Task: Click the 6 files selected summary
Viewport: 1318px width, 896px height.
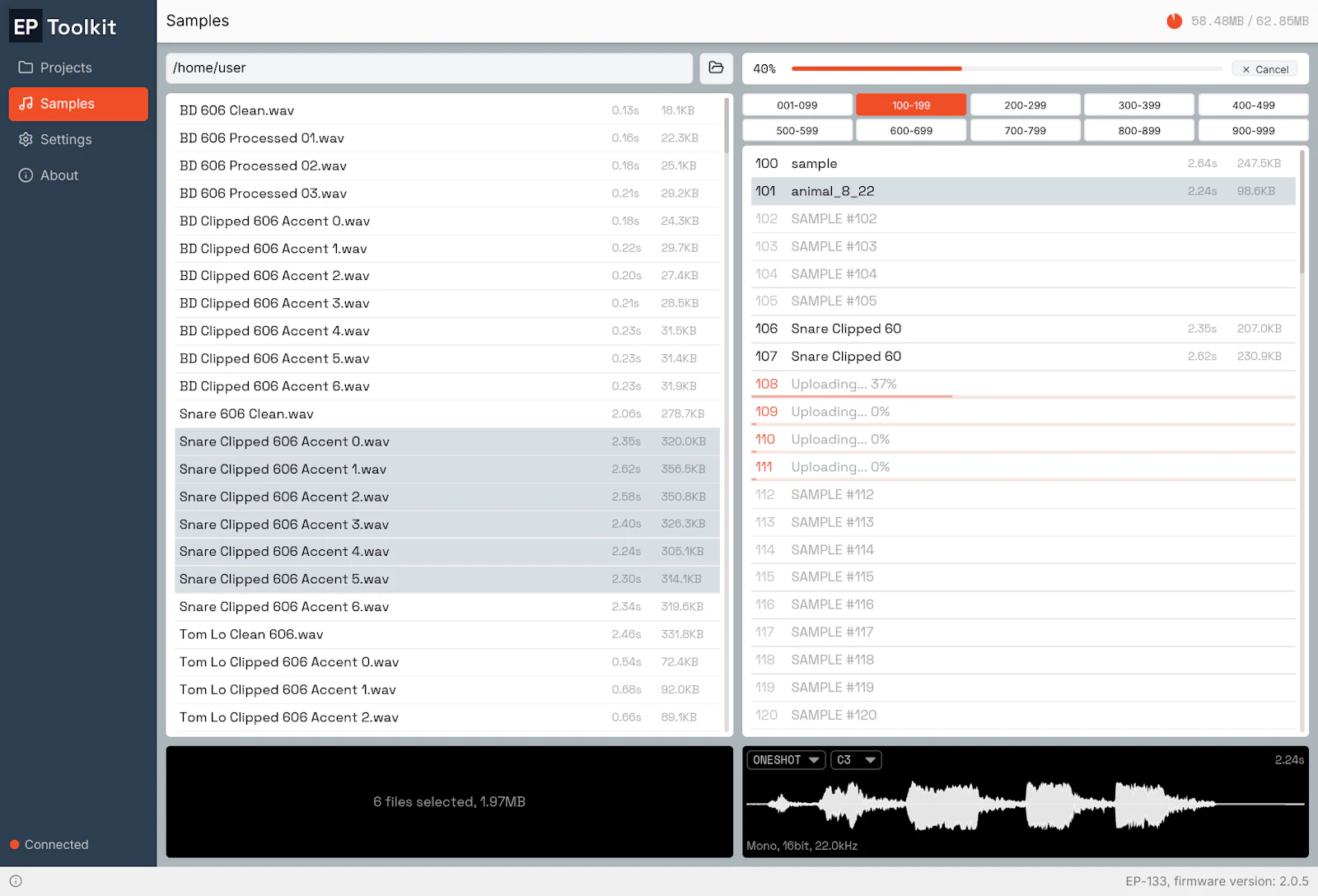Action: tap(449, 802)
